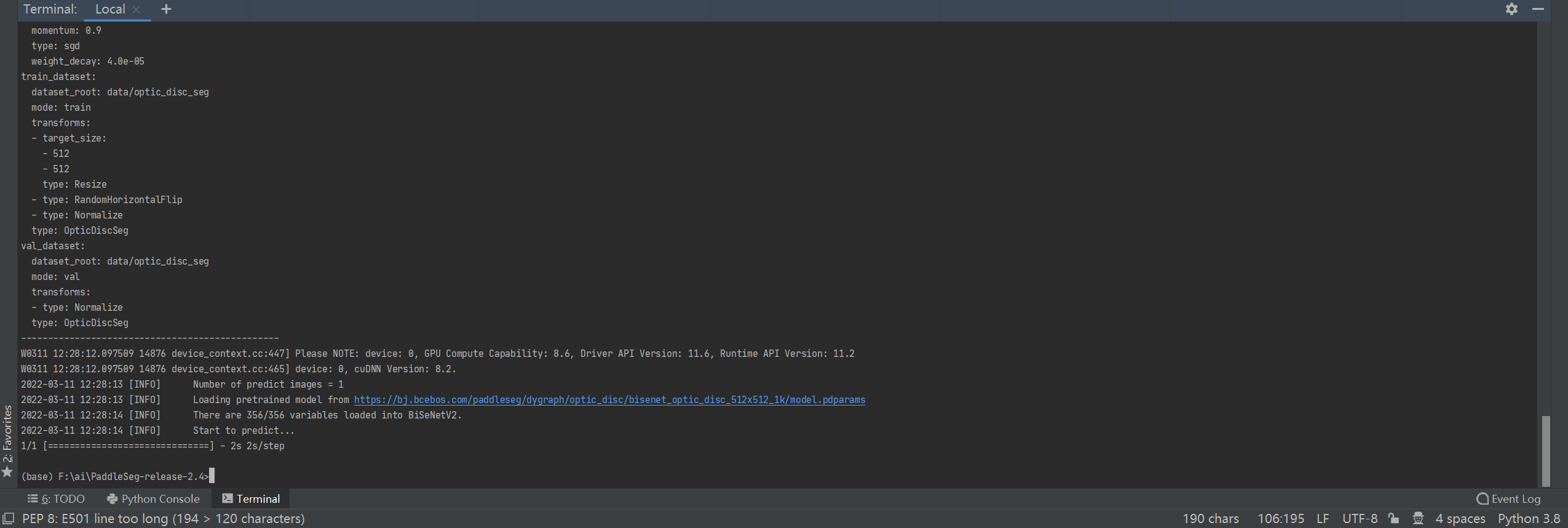1568x528 pixels.
Task: Click the 'momentum: 0.9' output line
Action: click(66, 31)
